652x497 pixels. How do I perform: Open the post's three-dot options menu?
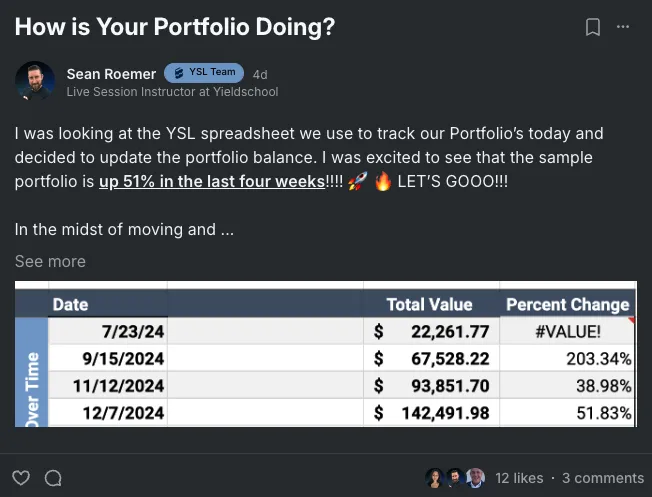(x=624, y=28)
